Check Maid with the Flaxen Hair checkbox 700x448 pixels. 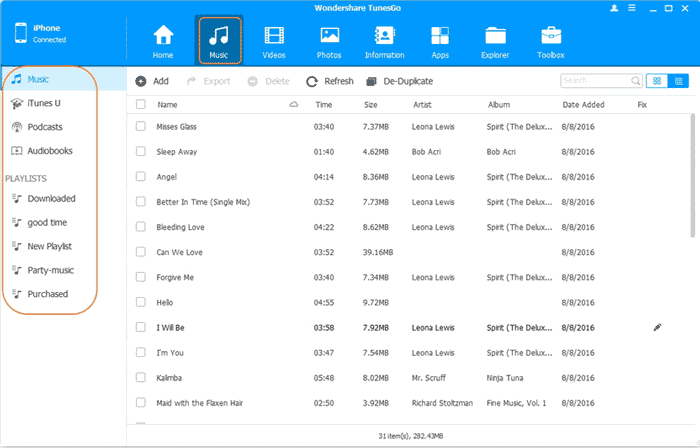141,402
